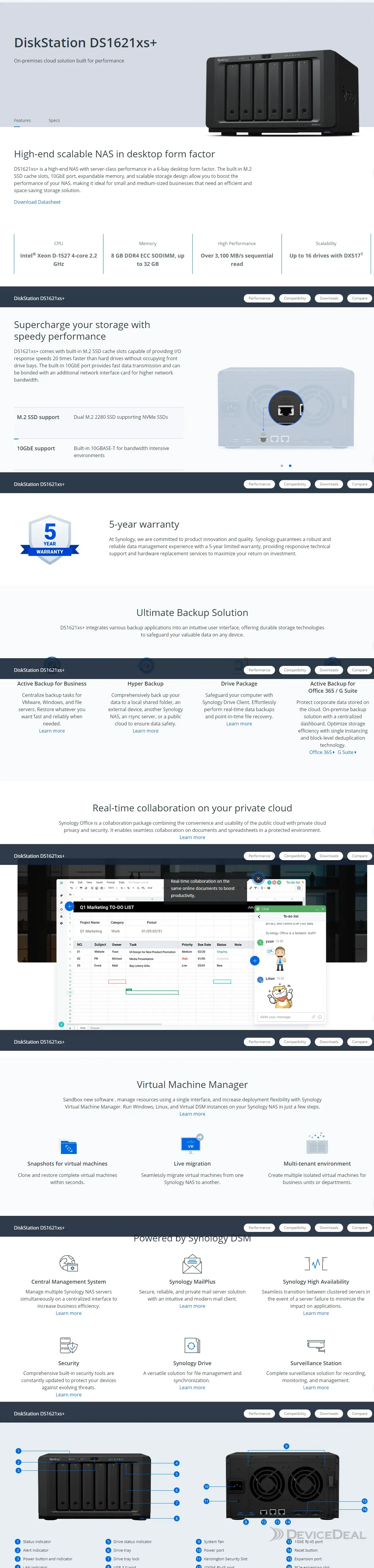Click callout marker 1 on front diagram
The width and height of the screenshot is (374, 1568).
(x=18, y=1451)
